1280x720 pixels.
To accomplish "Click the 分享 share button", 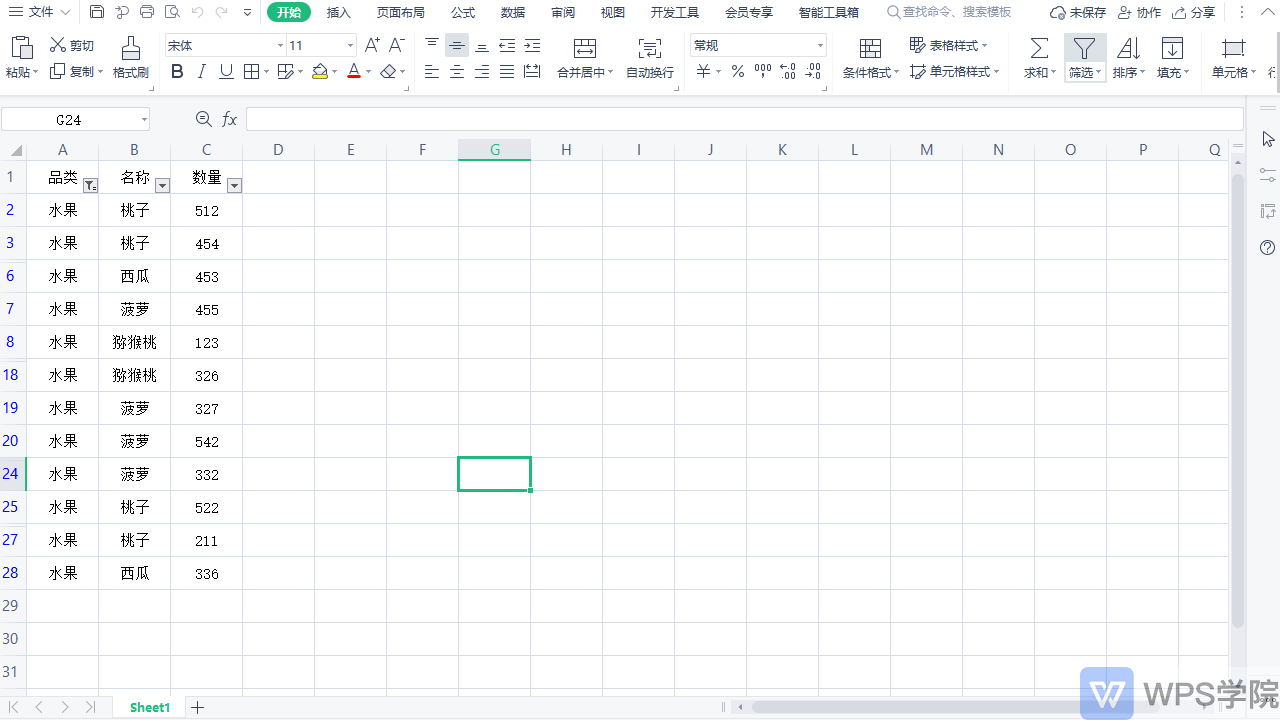I will pos(1193,12).
